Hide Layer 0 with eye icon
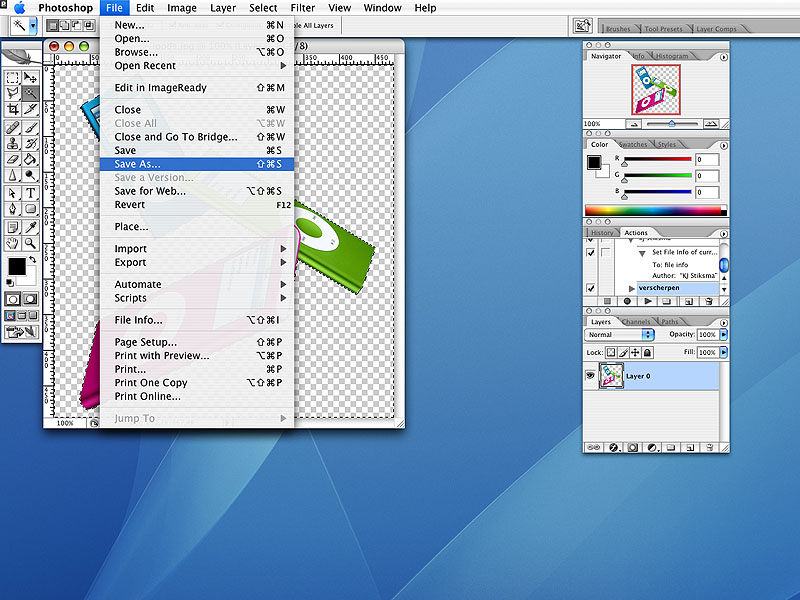Viewport: 800px width, 600px height. (x=590, y=376)
